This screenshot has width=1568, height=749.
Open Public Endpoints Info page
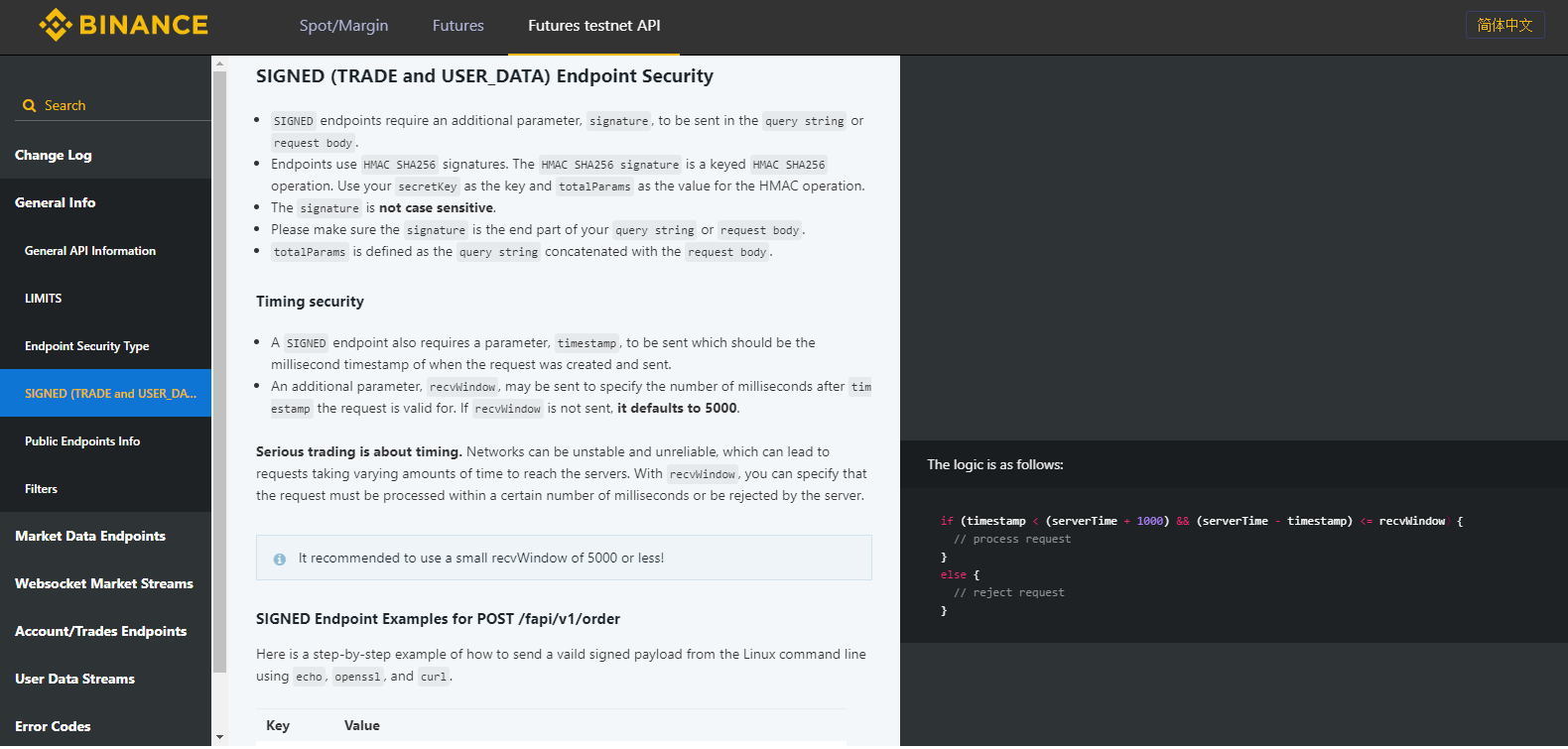pyautogui.click(x=82, y=441)
